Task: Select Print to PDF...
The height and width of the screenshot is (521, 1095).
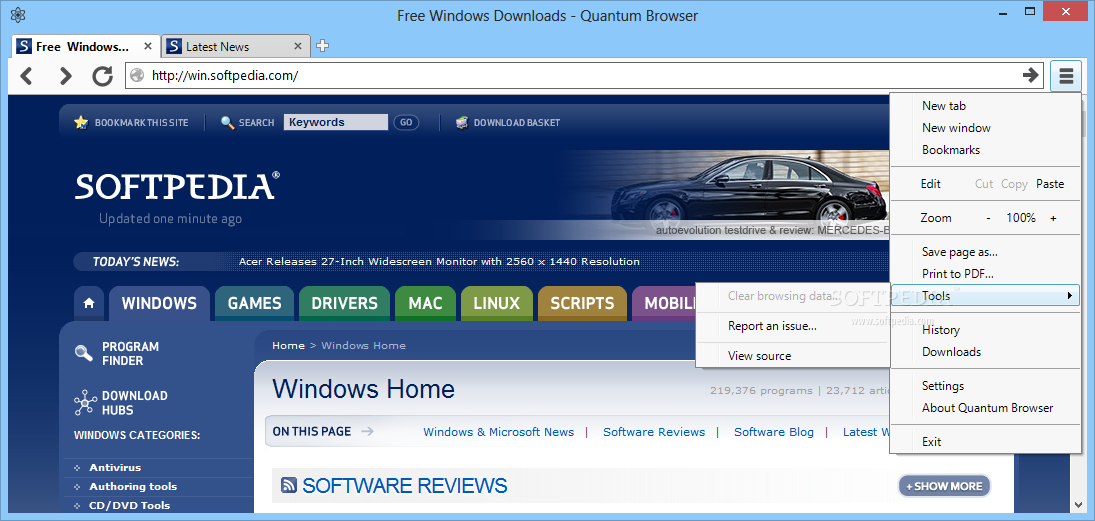Action: click(x=957, y=274)
